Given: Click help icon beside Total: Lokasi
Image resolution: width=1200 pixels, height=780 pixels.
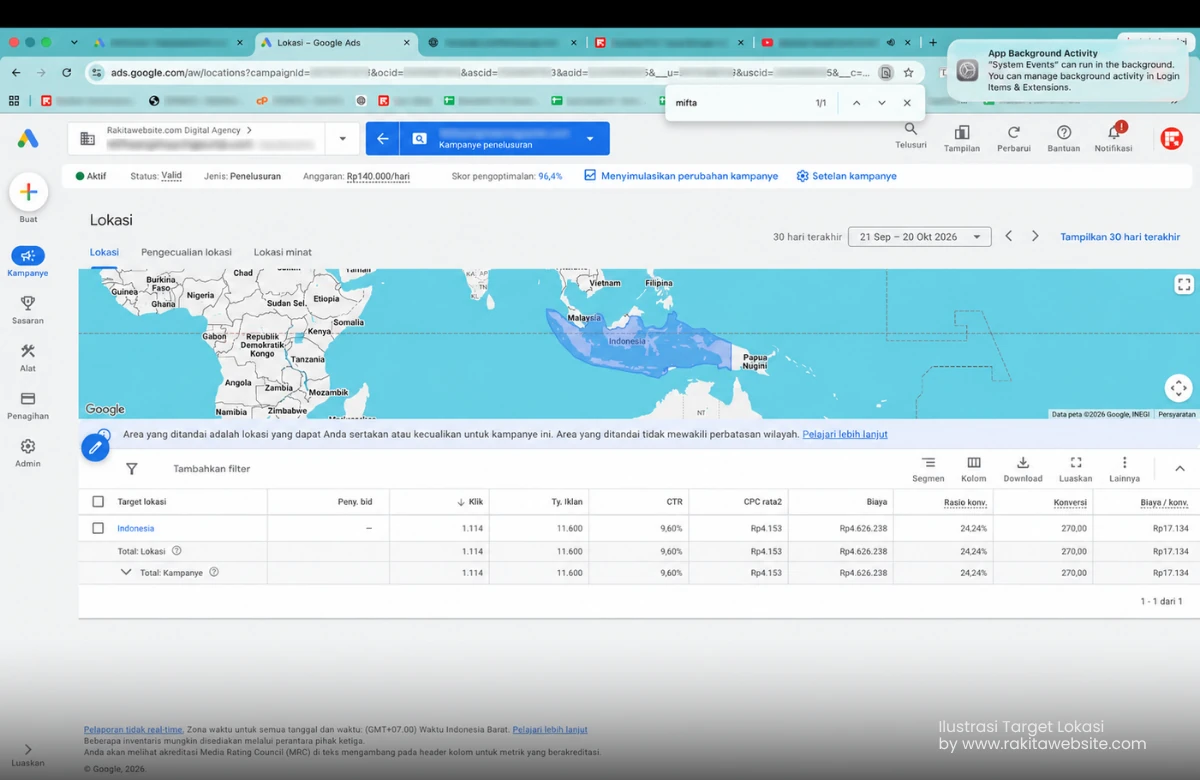Looking at the screenshot, I should (177, 551).
